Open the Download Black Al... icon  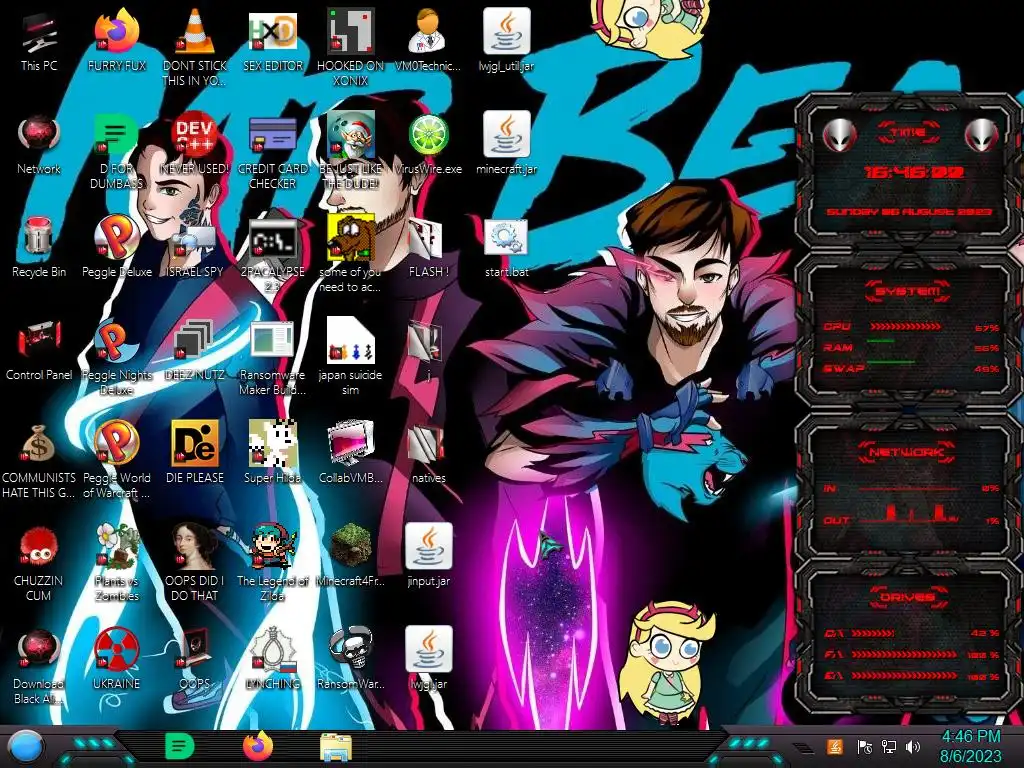click(39, 650)
